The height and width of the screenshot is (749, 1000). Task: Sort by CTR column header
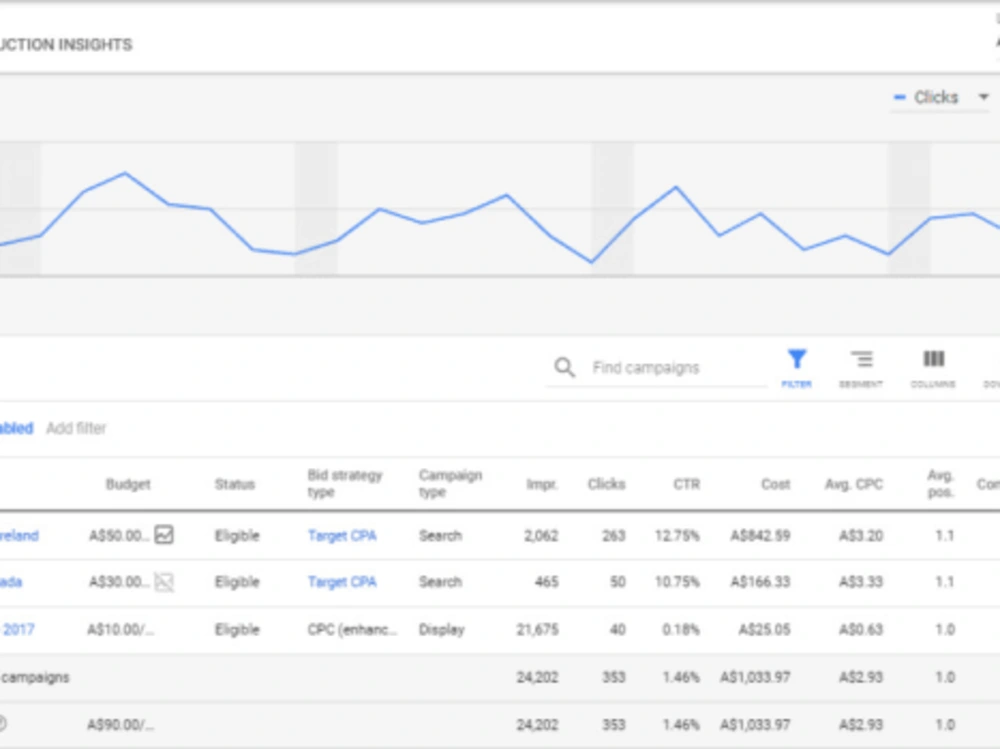(x=687, y=484)
